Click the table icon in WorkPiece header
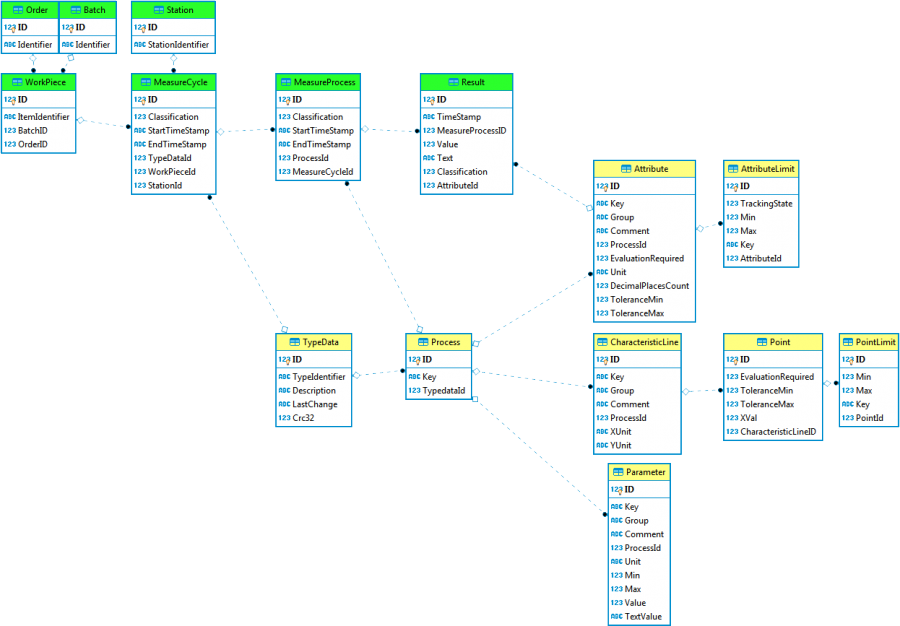900x626 pixels. click(15, 82)
